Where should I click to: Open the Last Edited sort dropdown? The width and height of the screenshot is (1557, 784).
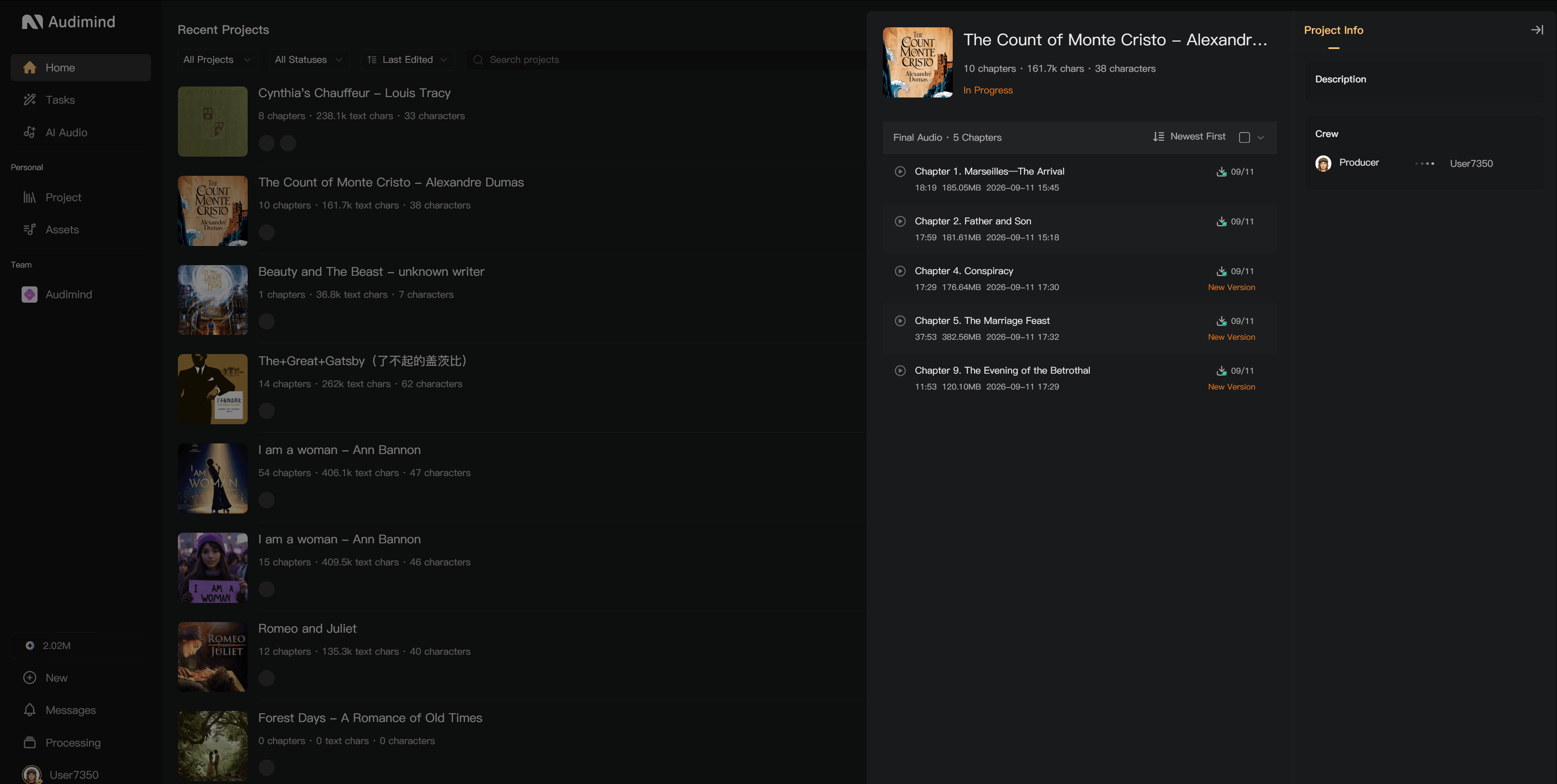tap(407, 59)
